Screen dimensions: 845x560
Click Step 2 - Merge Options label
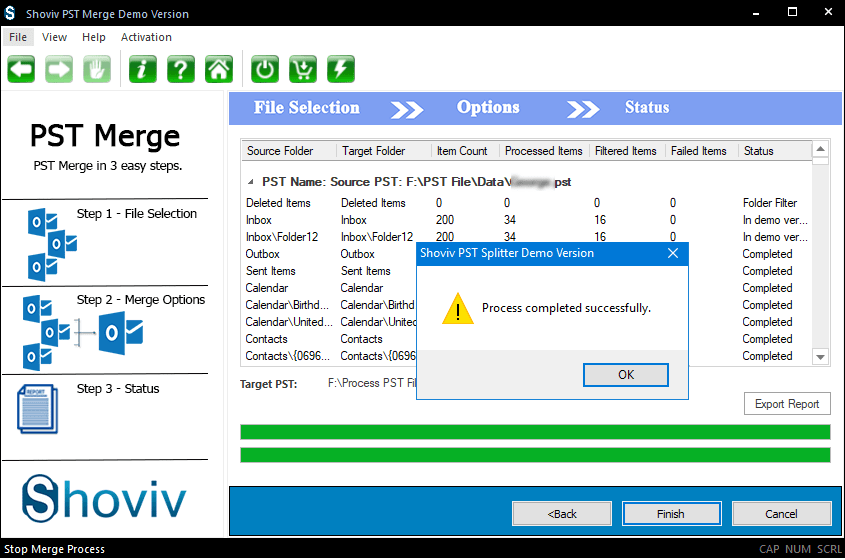point(141,300)
